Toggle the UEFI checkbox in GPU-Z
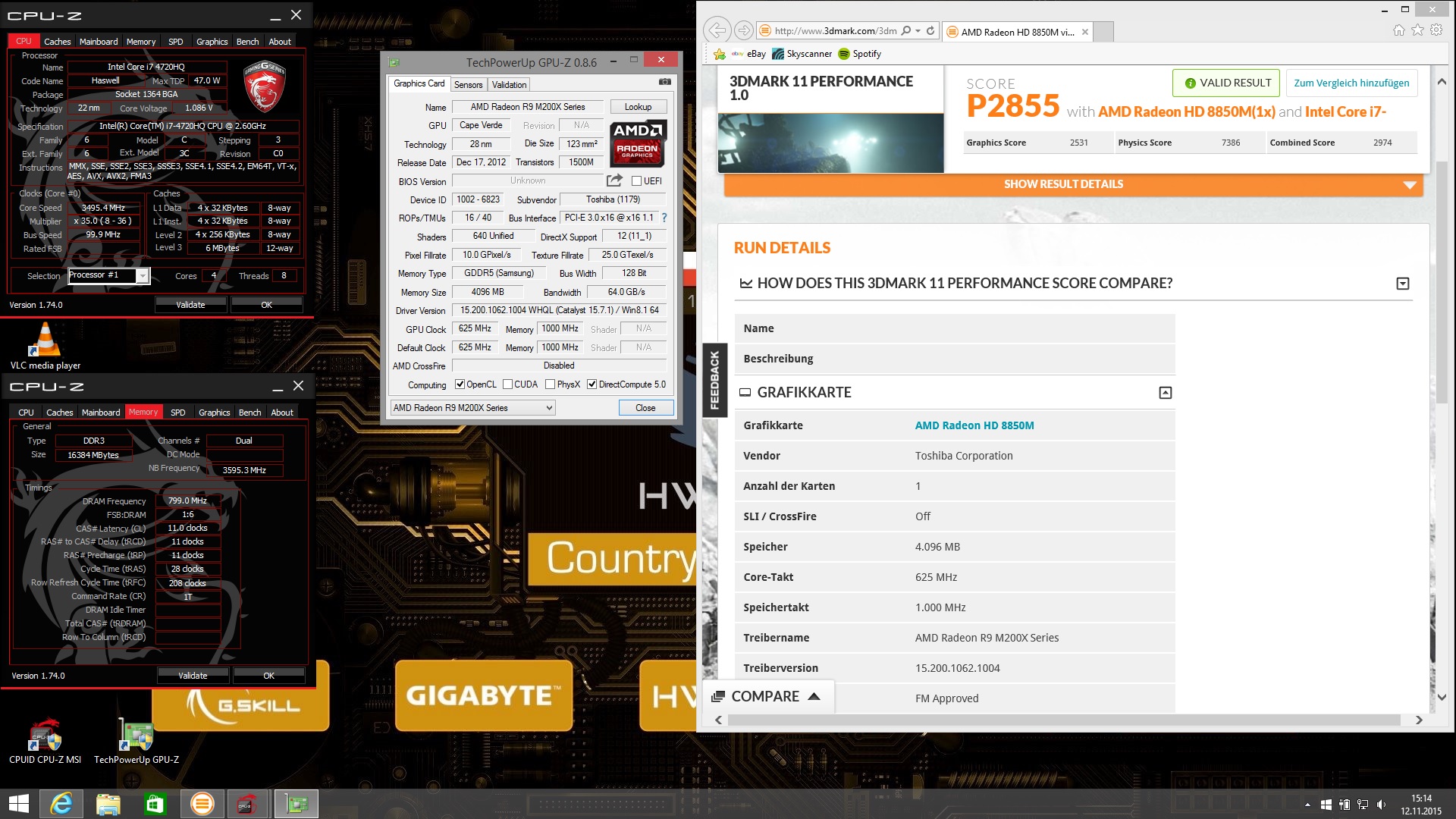The image size is (1456, 819). point(637,180)
